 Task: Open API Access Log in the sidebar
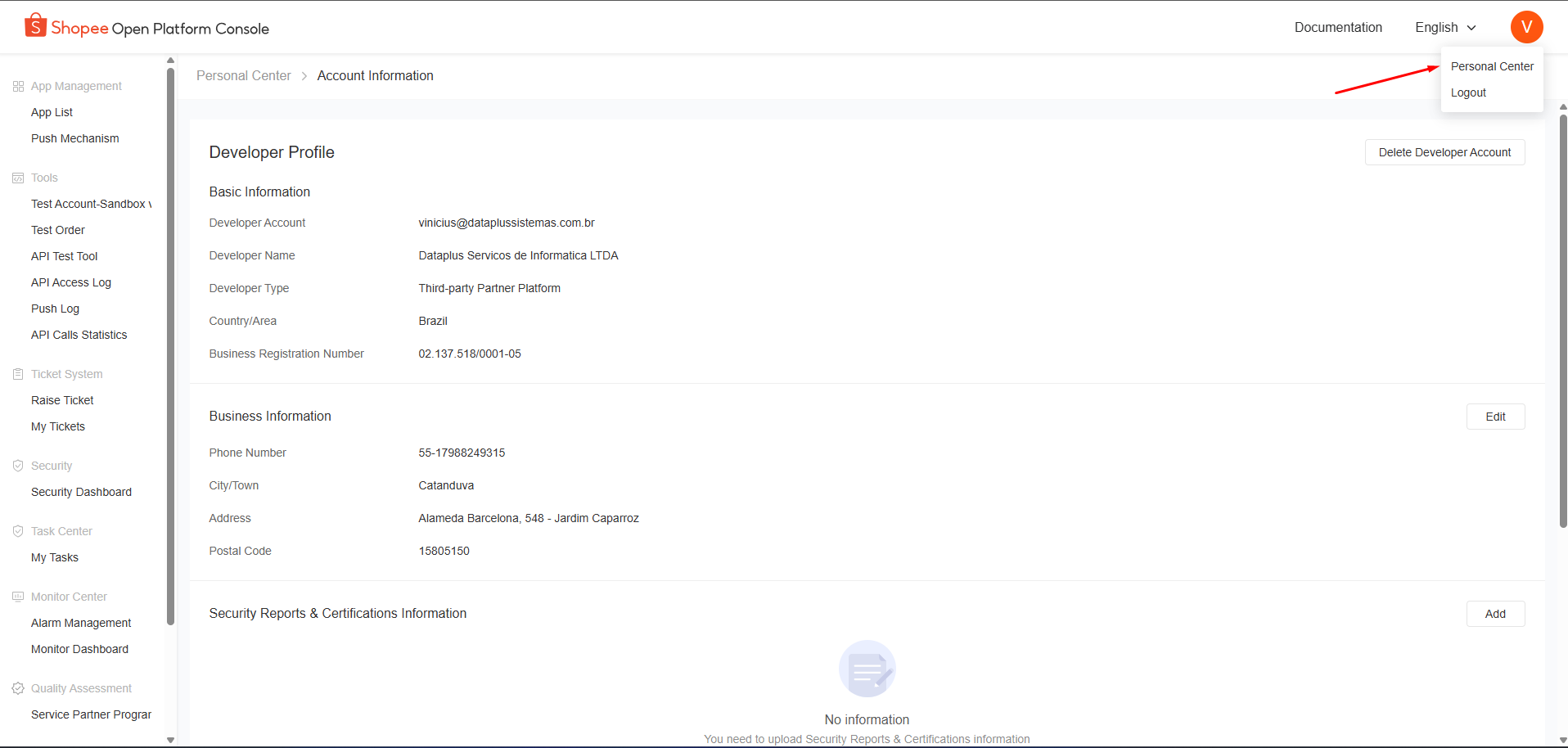tap(71, 282)
